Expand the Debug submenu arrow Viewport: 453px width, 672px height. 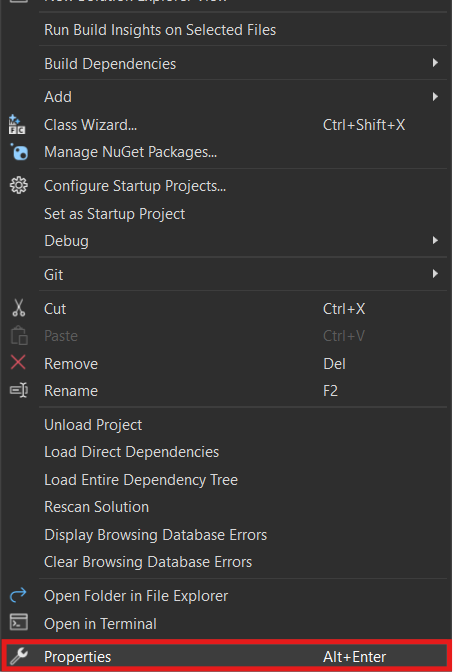(x=435, y=240)
